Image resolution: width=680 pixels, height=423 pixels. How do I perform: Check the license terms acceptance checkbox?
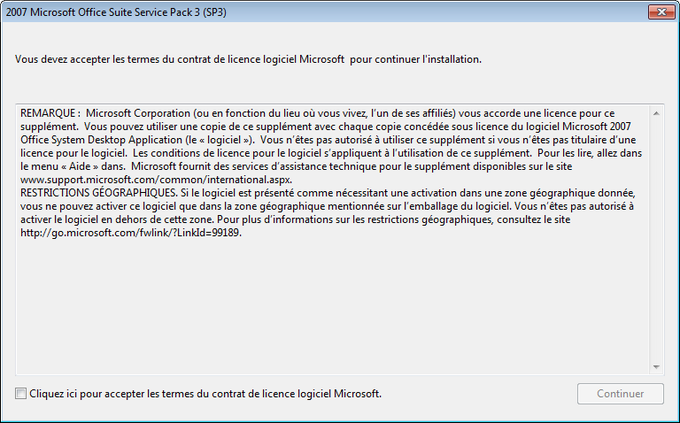click(x=20, y=393)
